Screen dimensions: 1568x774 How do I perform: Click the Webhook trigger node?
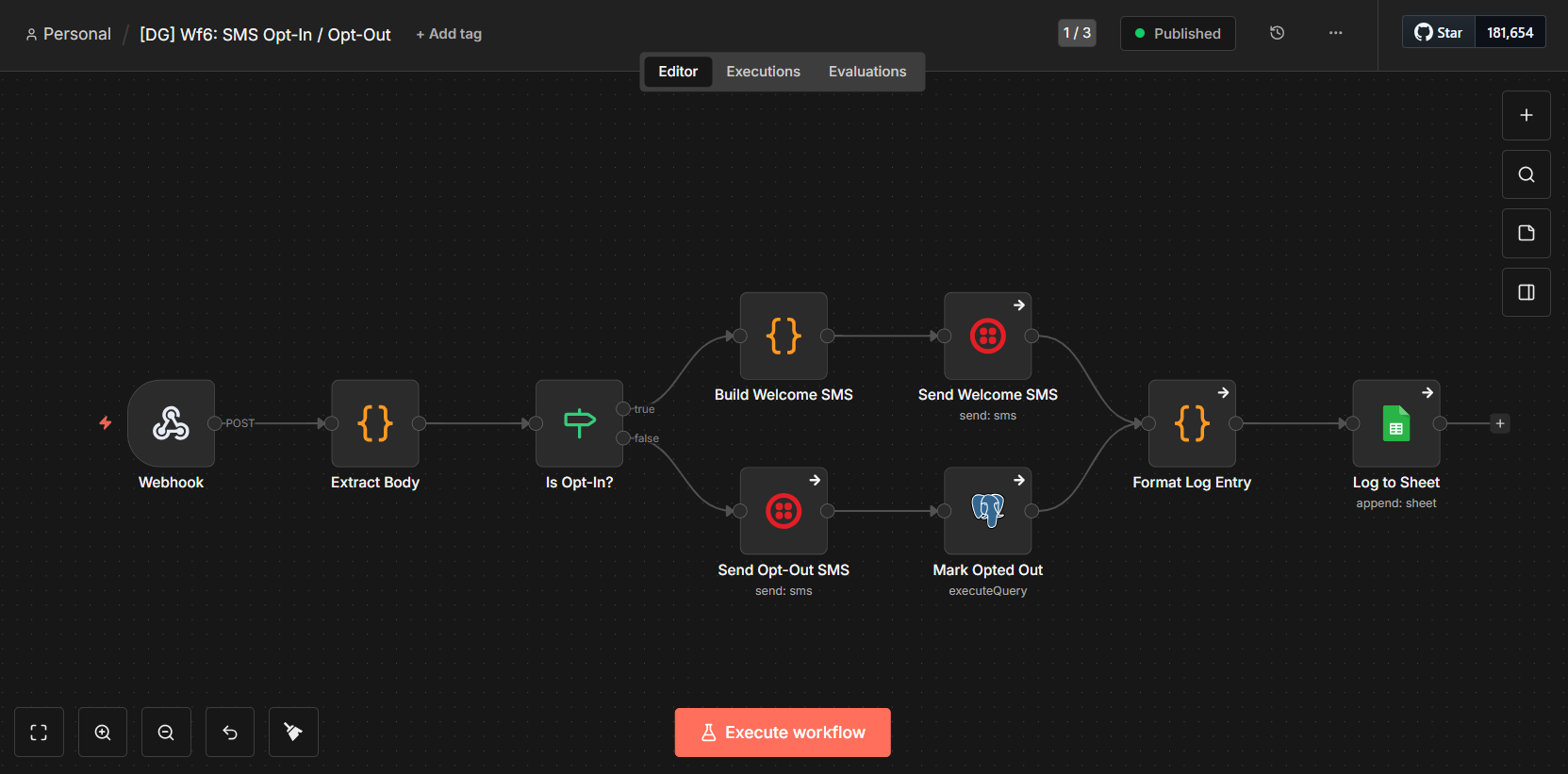click(x=171, y=423)
